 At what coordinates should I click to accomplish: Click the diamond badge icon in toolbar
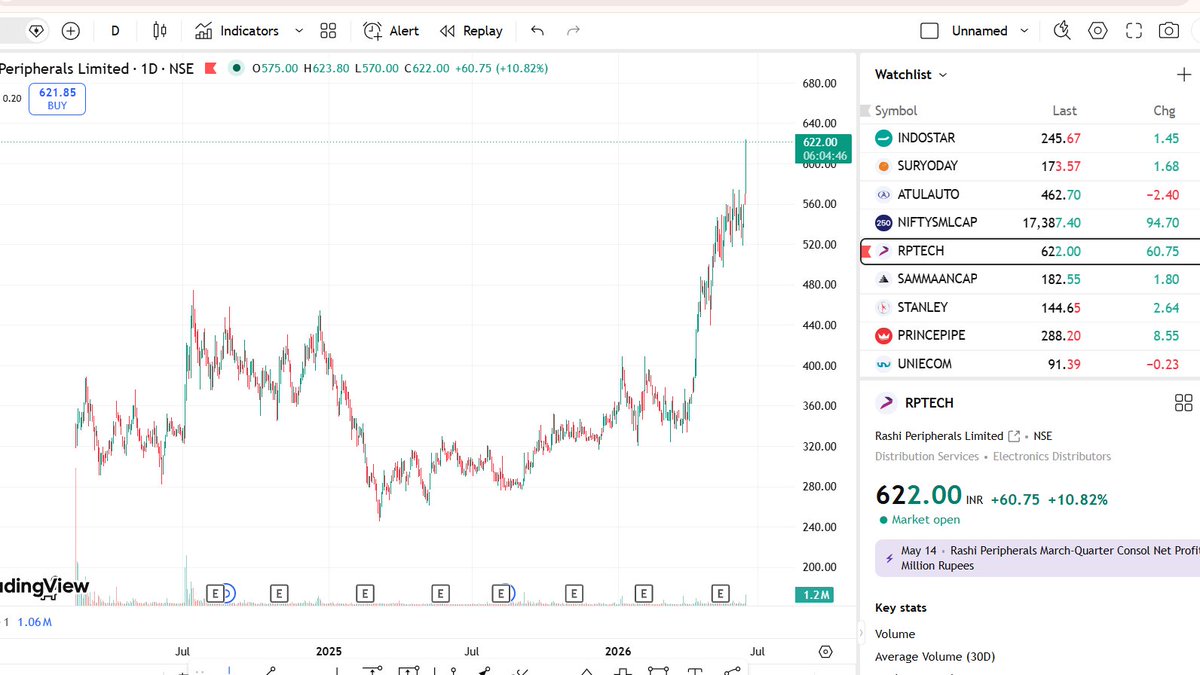pyautogui.click(x=36, y=31)
